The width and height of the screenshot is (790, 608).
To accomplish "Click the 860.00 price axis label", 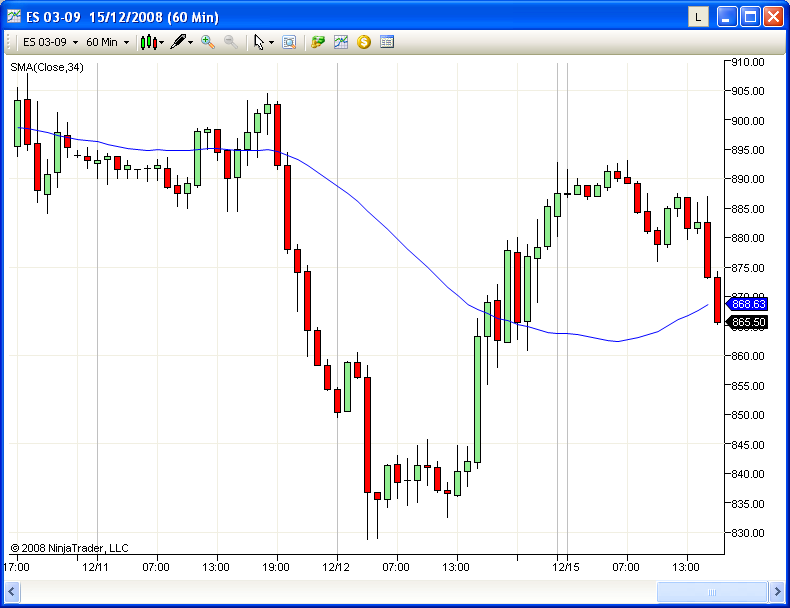I will click(x=748, y=356).
